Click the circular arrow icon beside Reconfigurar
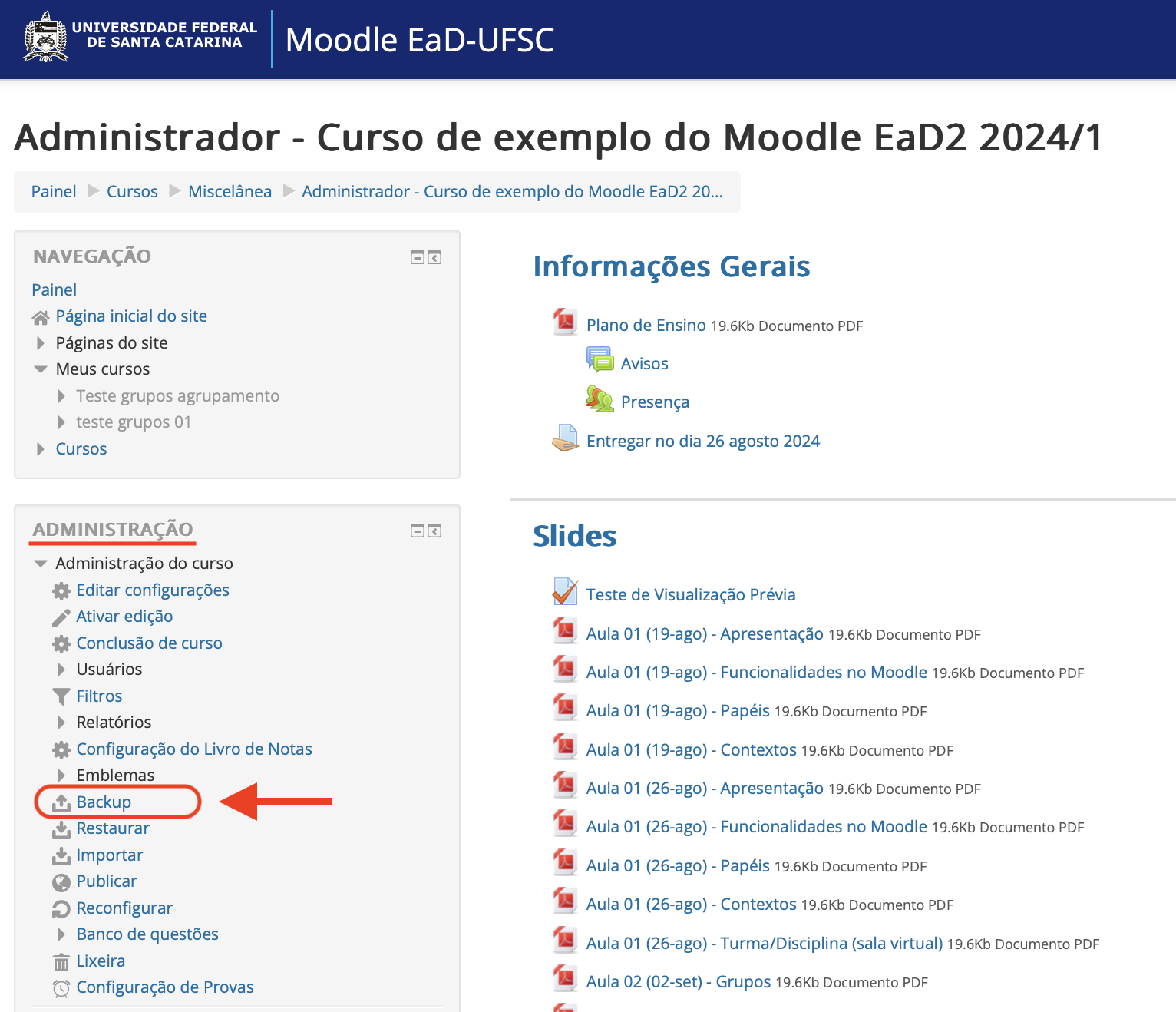Viewport: 1176px width, 1012px height. pos(61,908)
